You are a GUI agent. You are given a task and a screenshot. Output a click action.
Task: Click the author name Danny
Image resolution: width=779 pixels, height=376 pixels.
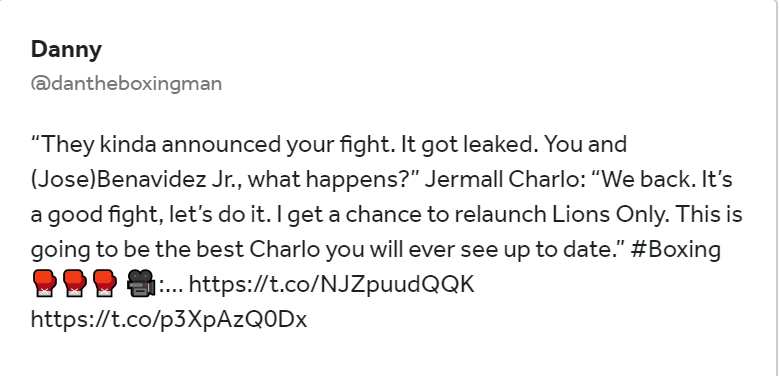point(66,50)
